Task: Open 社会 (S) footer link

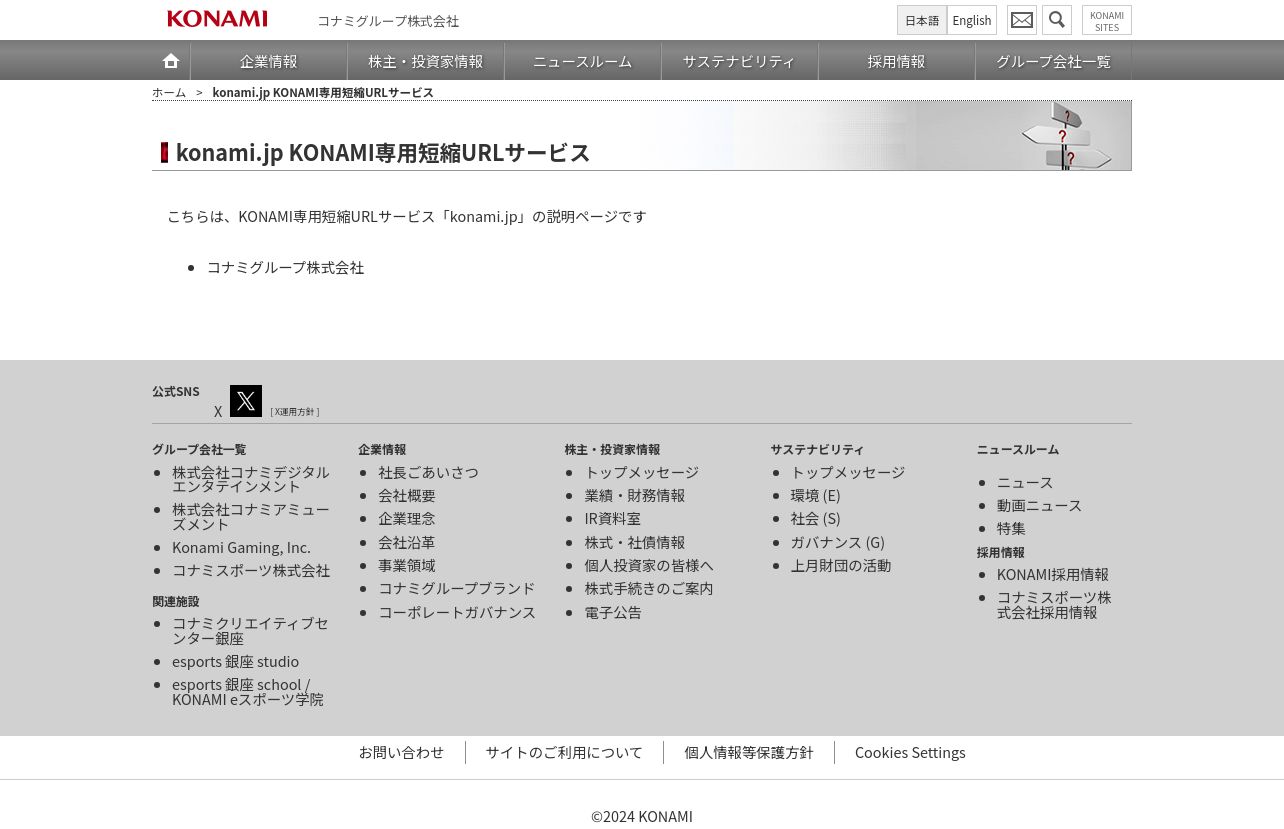Action: 816,518
